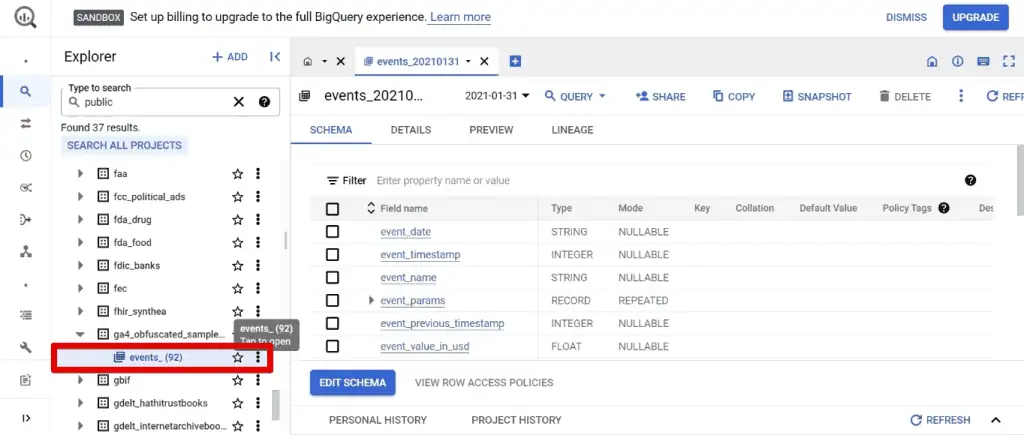The height and width of the screenshot is (435, 1024).
Task: Open the home icon at top right
Action: click(933, 61)
